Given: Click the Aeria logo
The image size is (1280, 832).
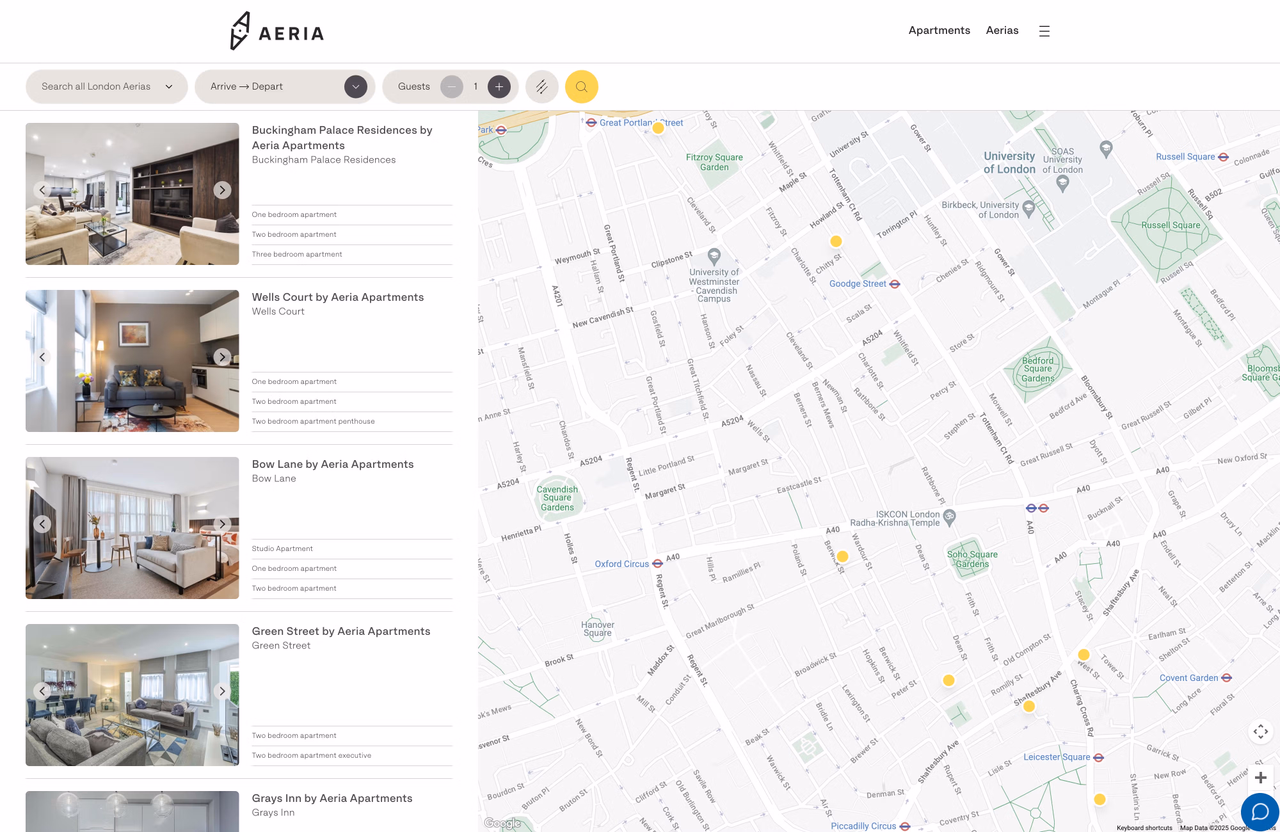Looking at the screenshot, I should pos(277,31).
